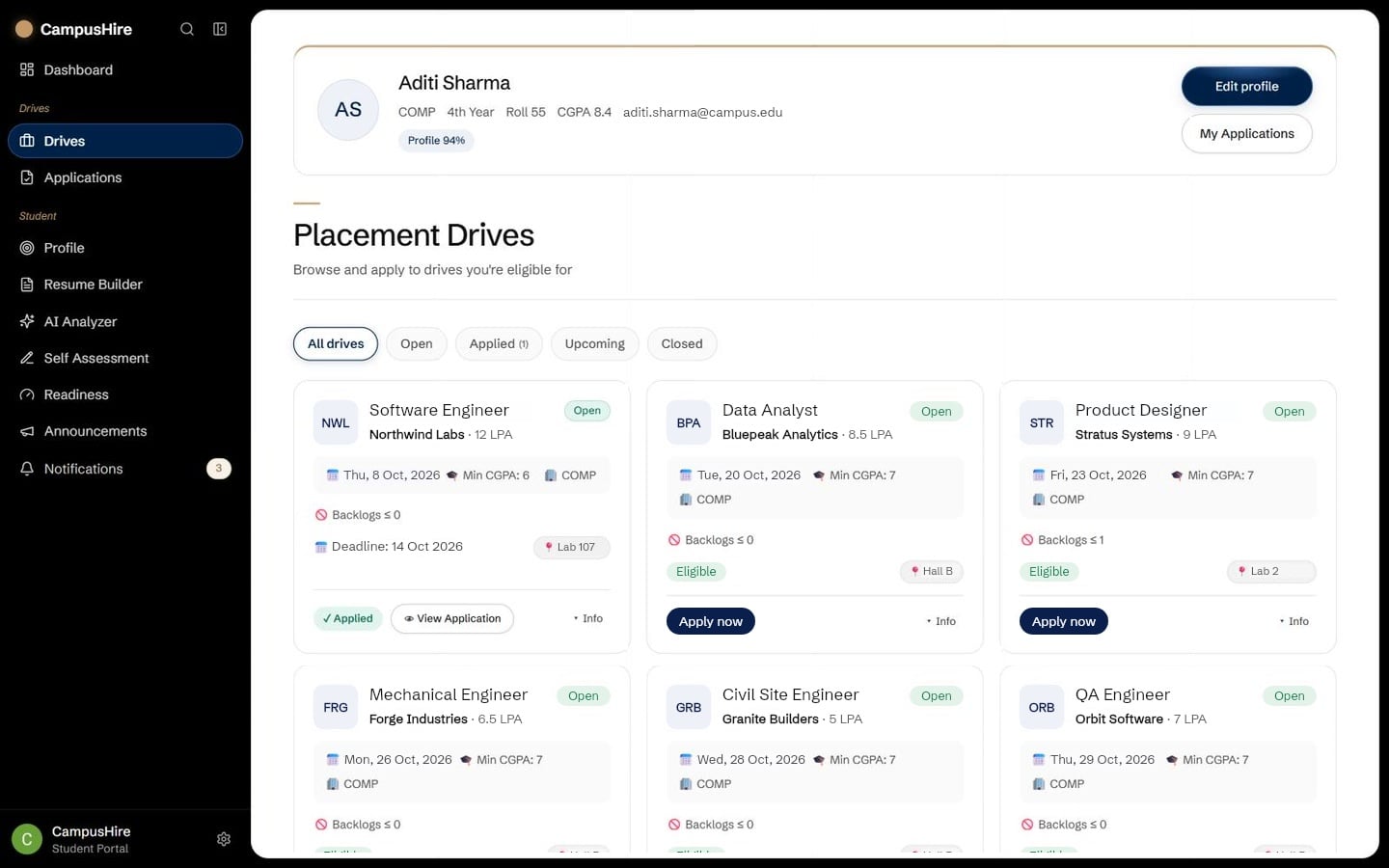Viewport: 1389px width, 868px height.
Task: Click calendar icon beside Thu, 8 Oct, 2026
Action: 333,475
